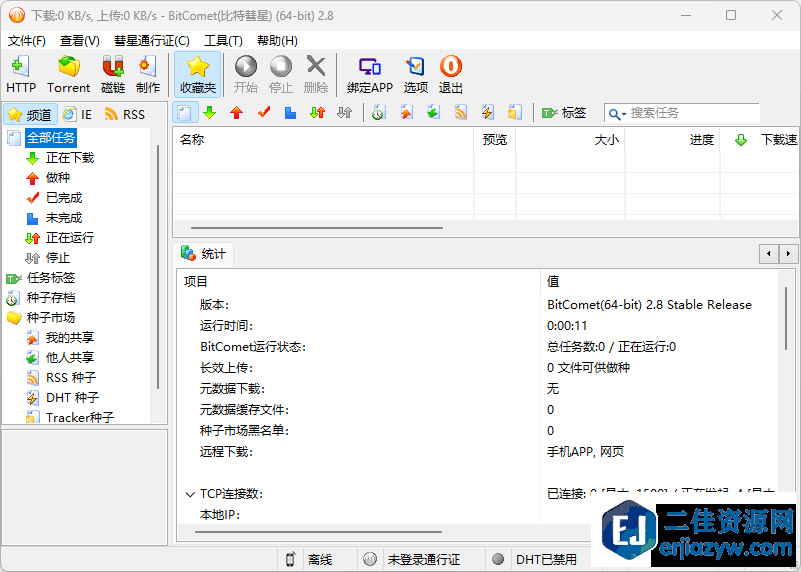This screenshot has height=572, width=801.
Task: Select 正在运行 in the sidebar
Action: pyautogui.click(x=69, y=238)
